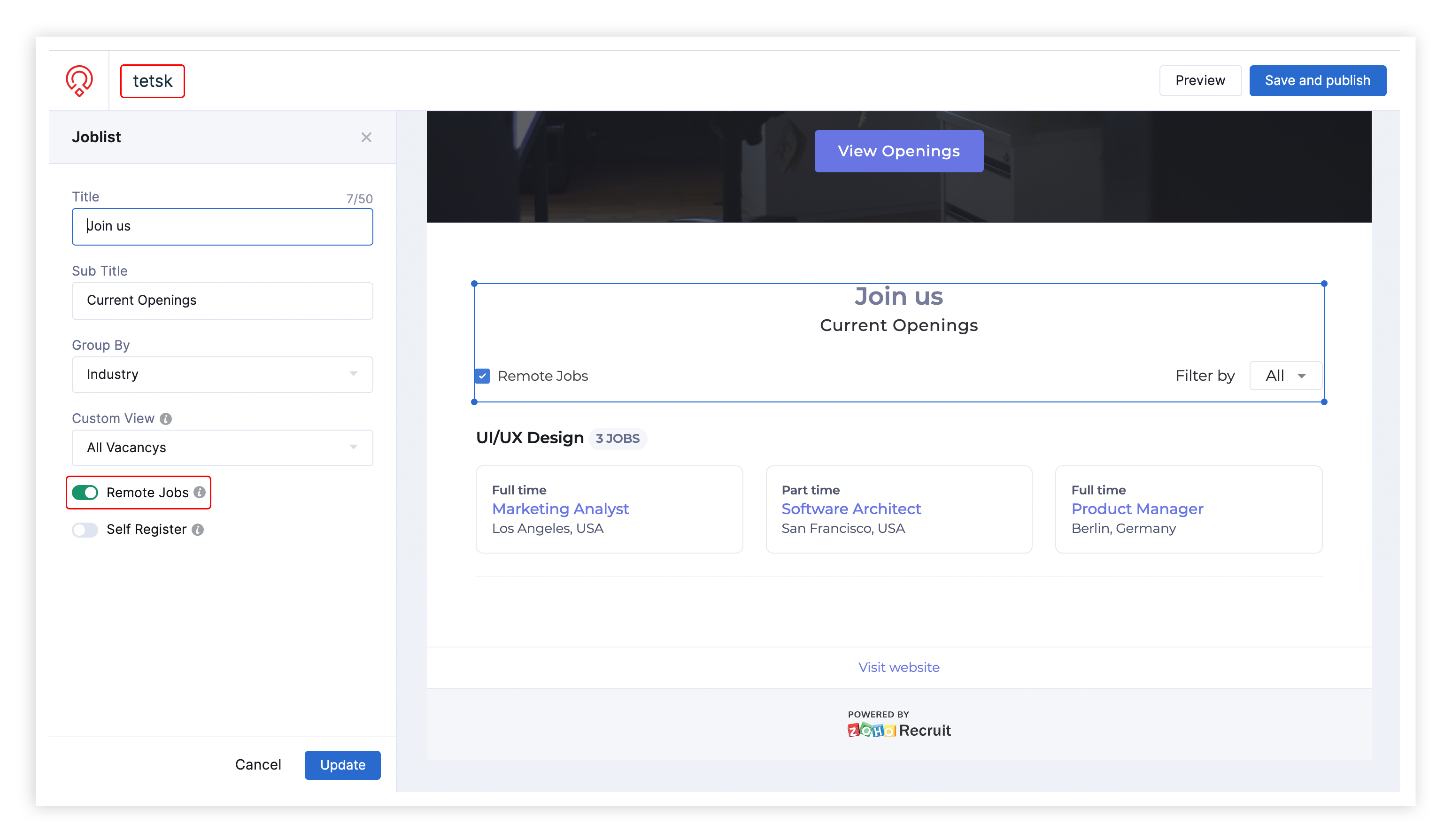Image resolution: width=1452 pixels, height=840 pixels.
Task: Close the Joblist panel with X icon
Action: (366, 137)
